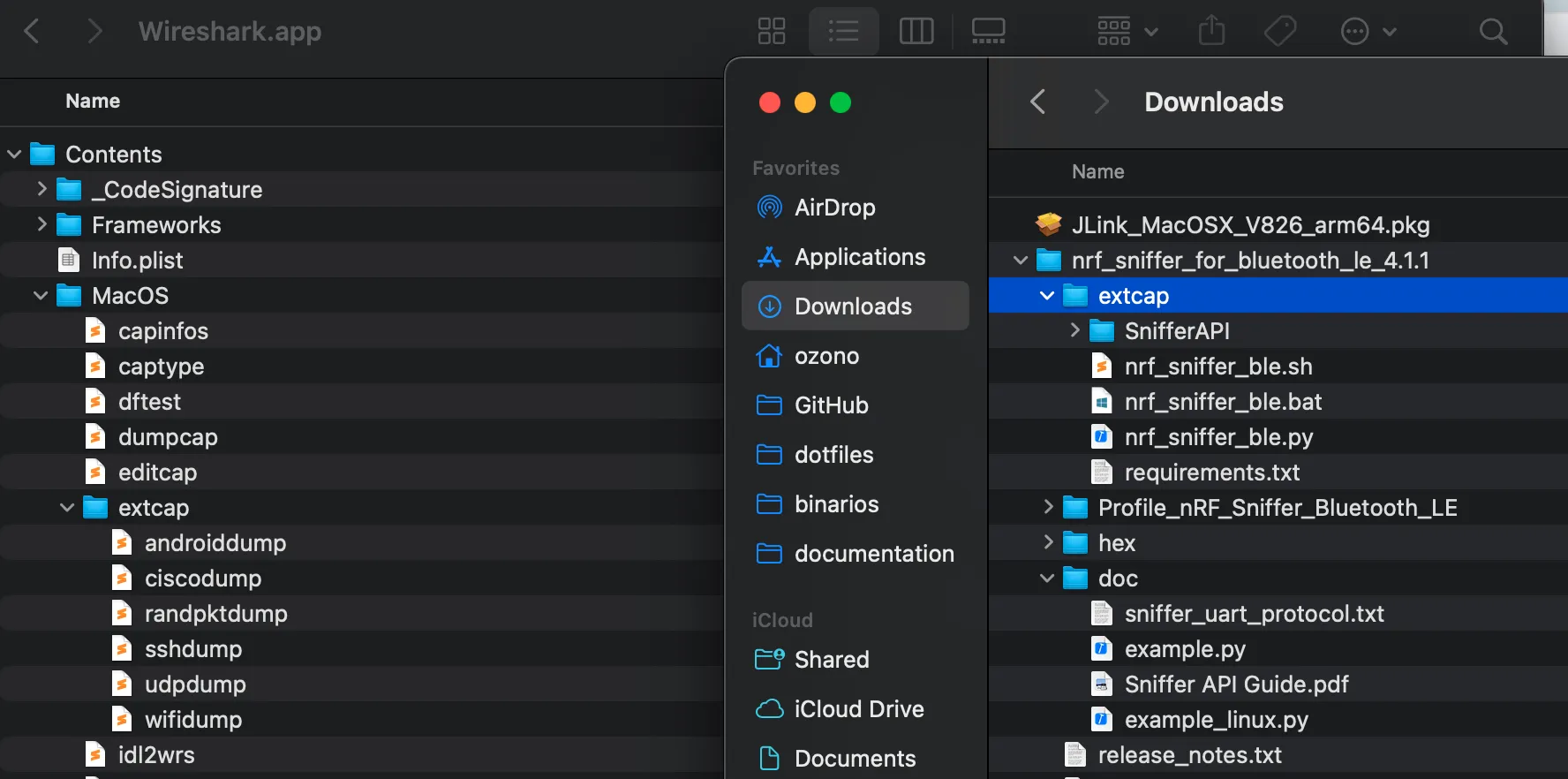The height and width of the screenshot is (779, 1568).
Task: Collapse the Contents folder
Action: [14, 155]
